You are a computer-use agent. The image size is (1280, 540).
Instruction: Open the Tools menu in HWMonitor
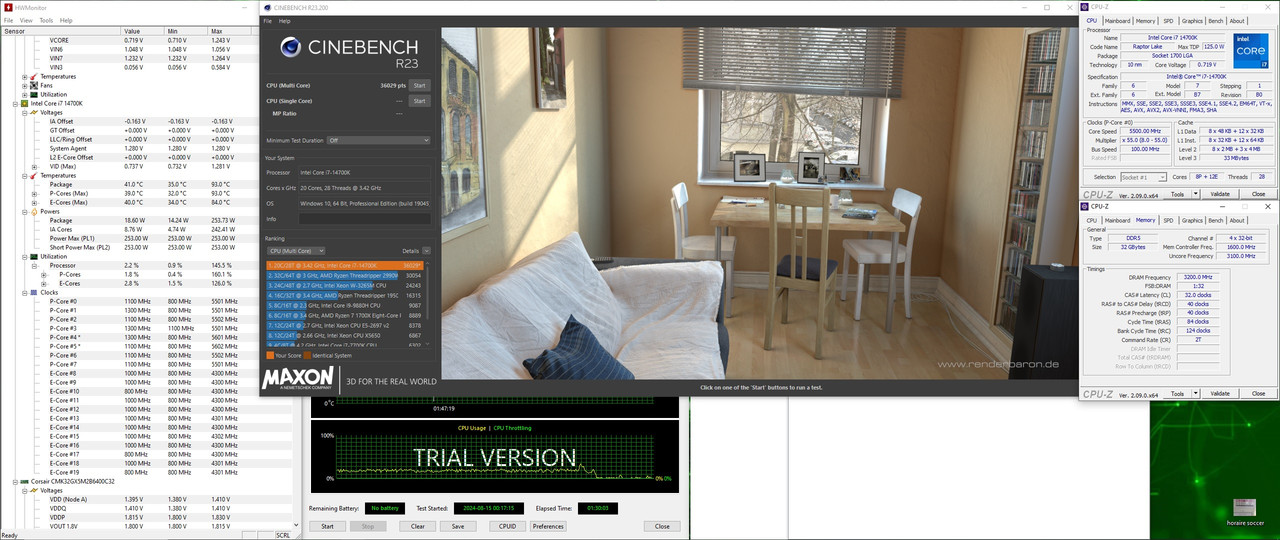(46, 20)
